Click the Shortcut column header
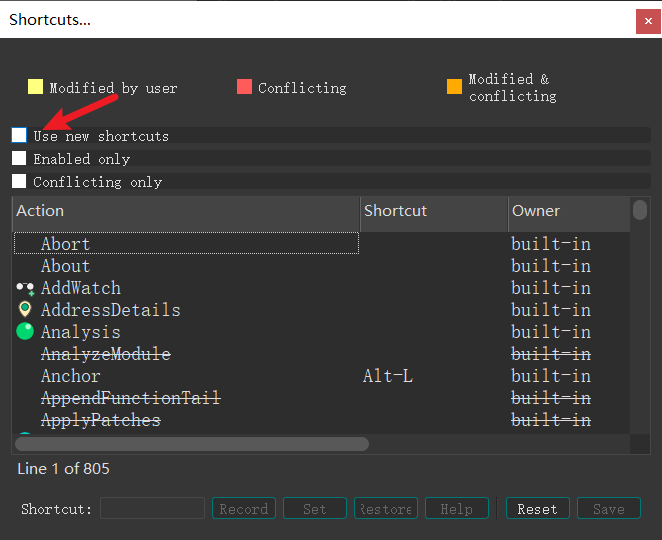 434,211
